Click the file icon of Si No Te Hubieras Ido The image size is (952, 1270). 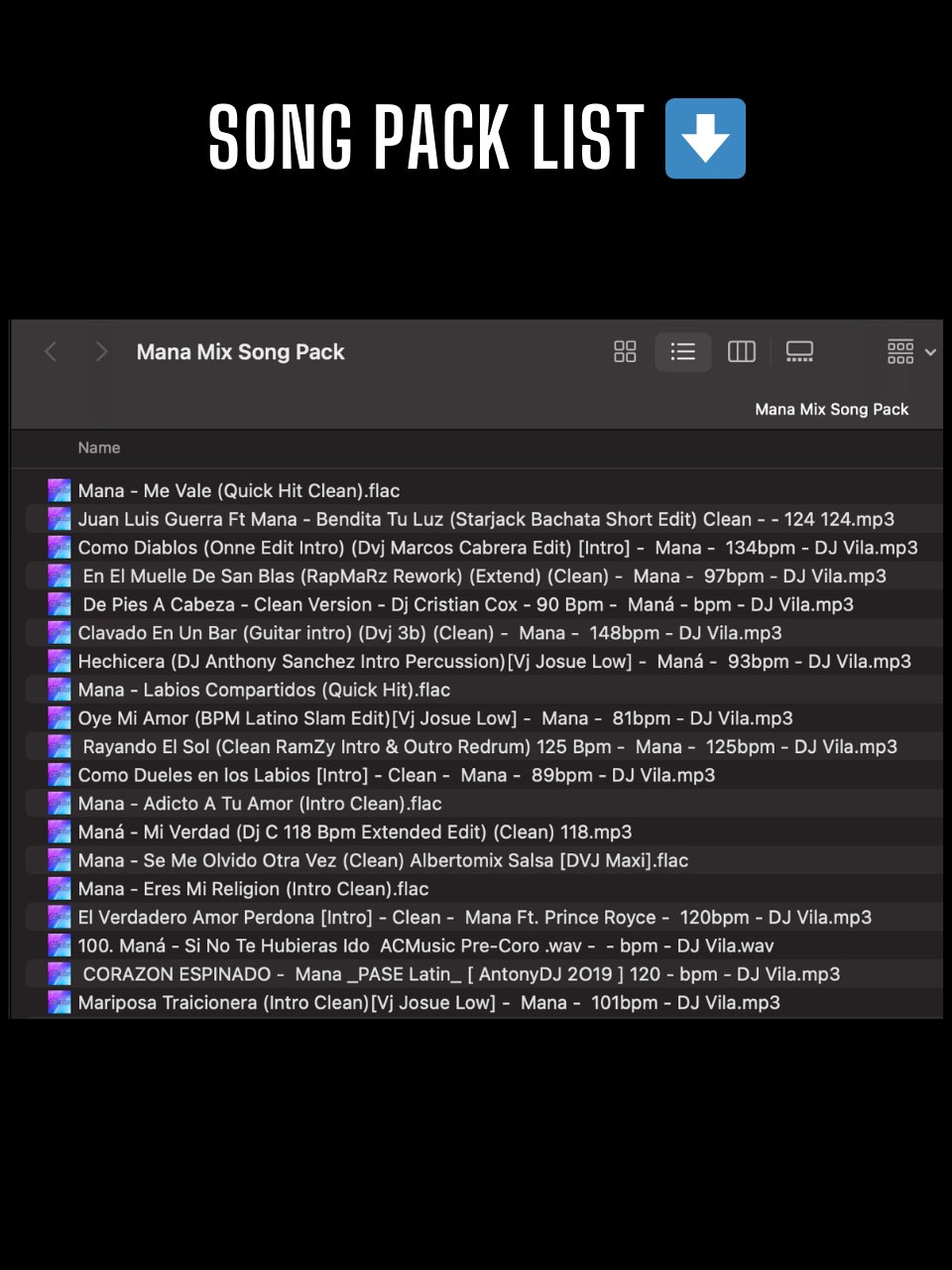tap(59, 947)
